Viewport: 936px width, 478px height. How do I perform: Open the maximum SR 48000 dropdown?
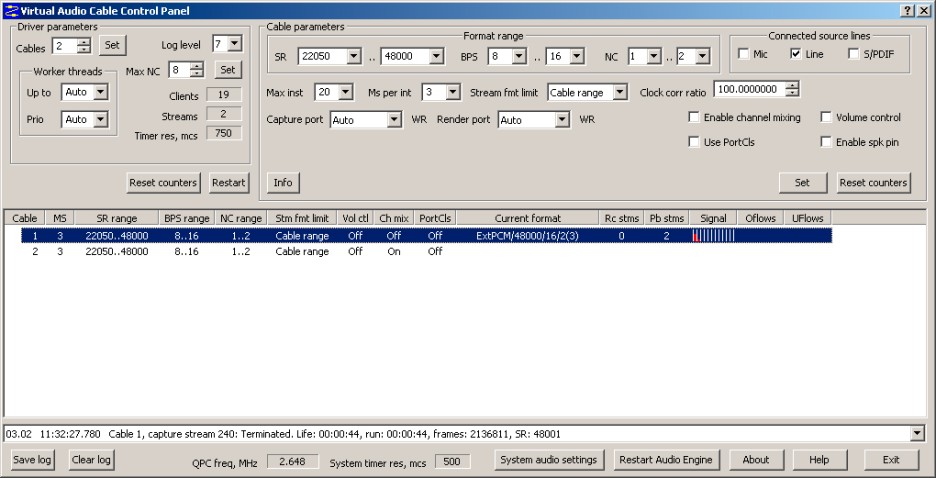click(x=436, y=57)
